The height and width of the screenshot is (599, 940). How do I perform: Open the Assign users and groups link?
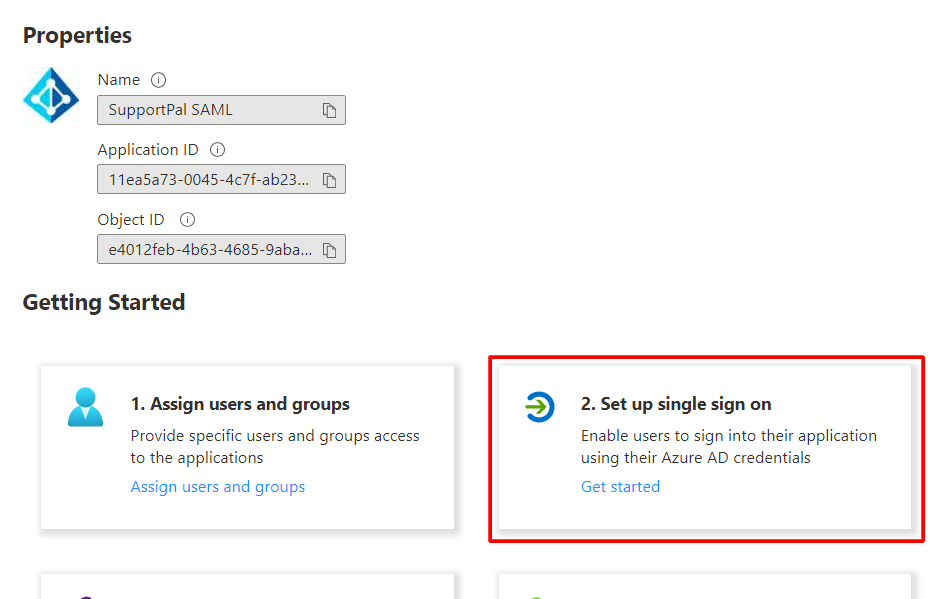218,487
